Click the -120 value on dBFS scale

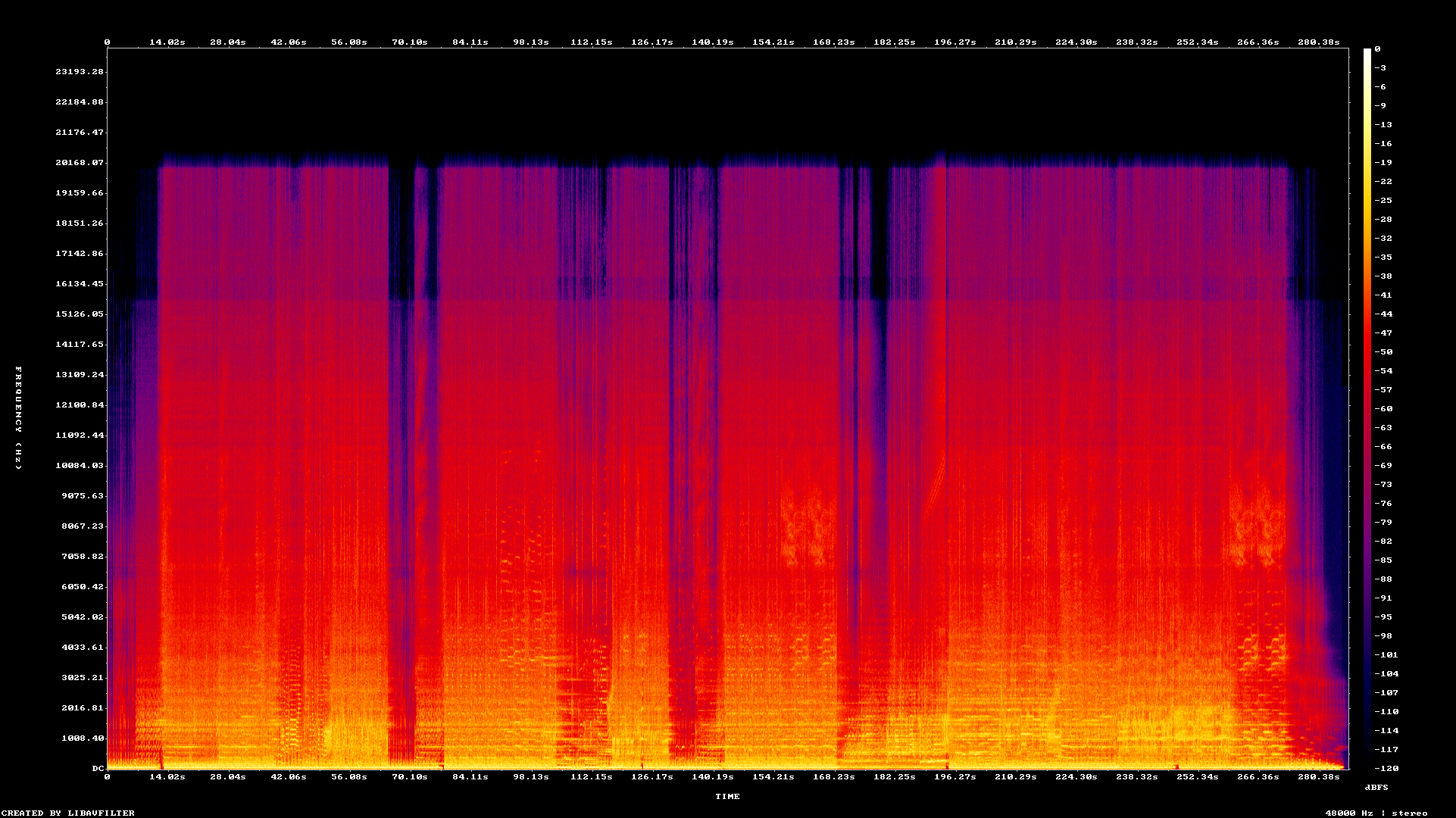(1386, 769)
